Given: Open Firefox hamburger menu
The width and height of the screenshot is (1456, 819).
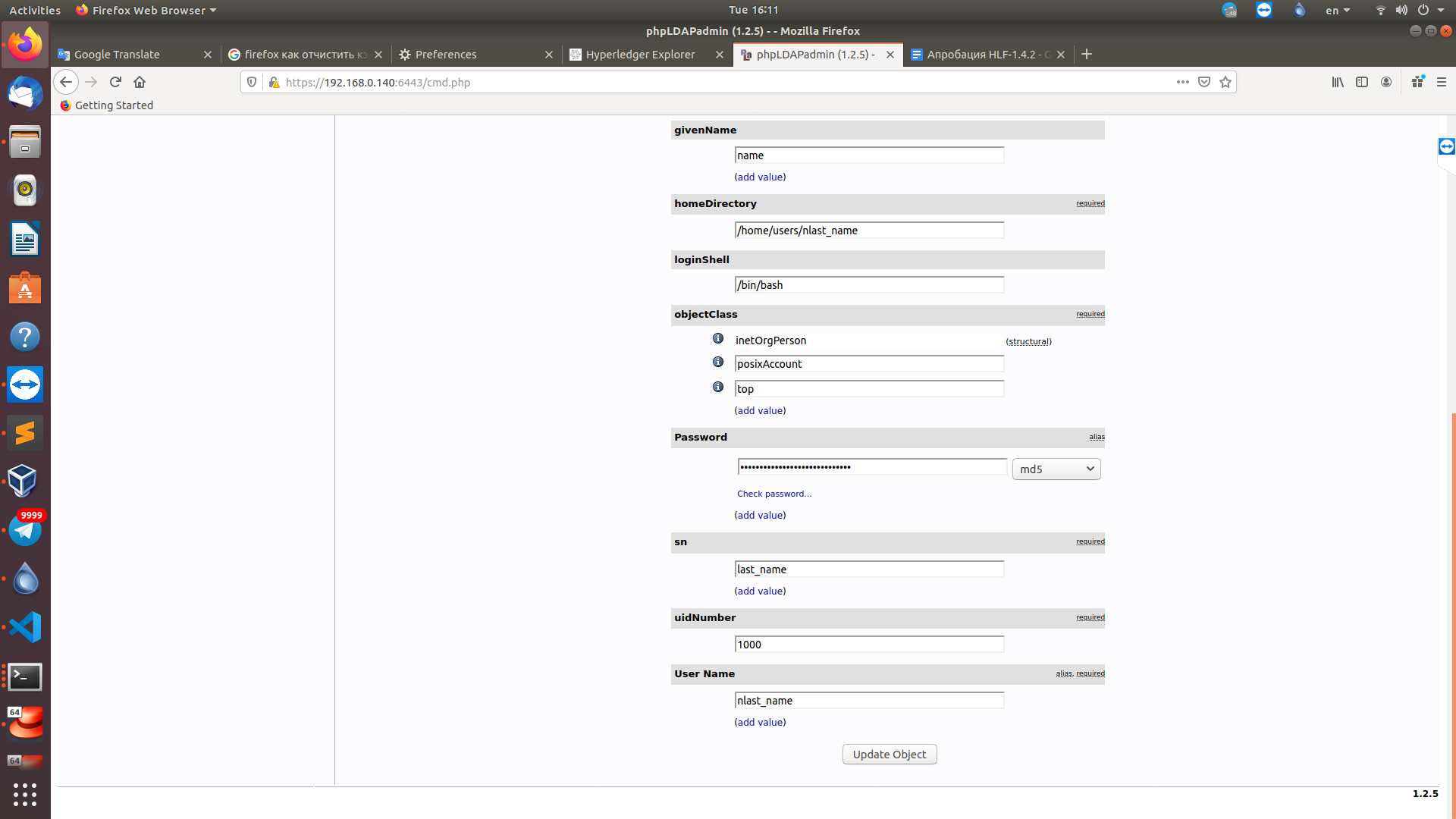Looking at the screenshot, I should (x=1442, y=82).
